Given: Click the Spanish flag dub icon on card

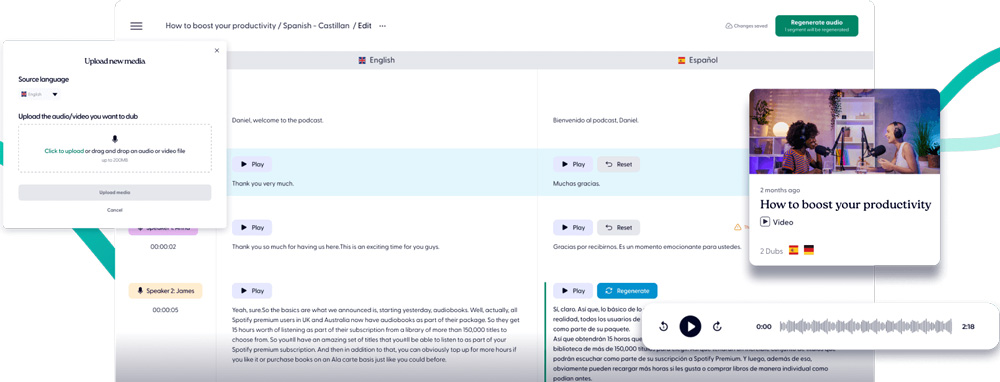Looking at the screenshot, I should pos(793,250).
